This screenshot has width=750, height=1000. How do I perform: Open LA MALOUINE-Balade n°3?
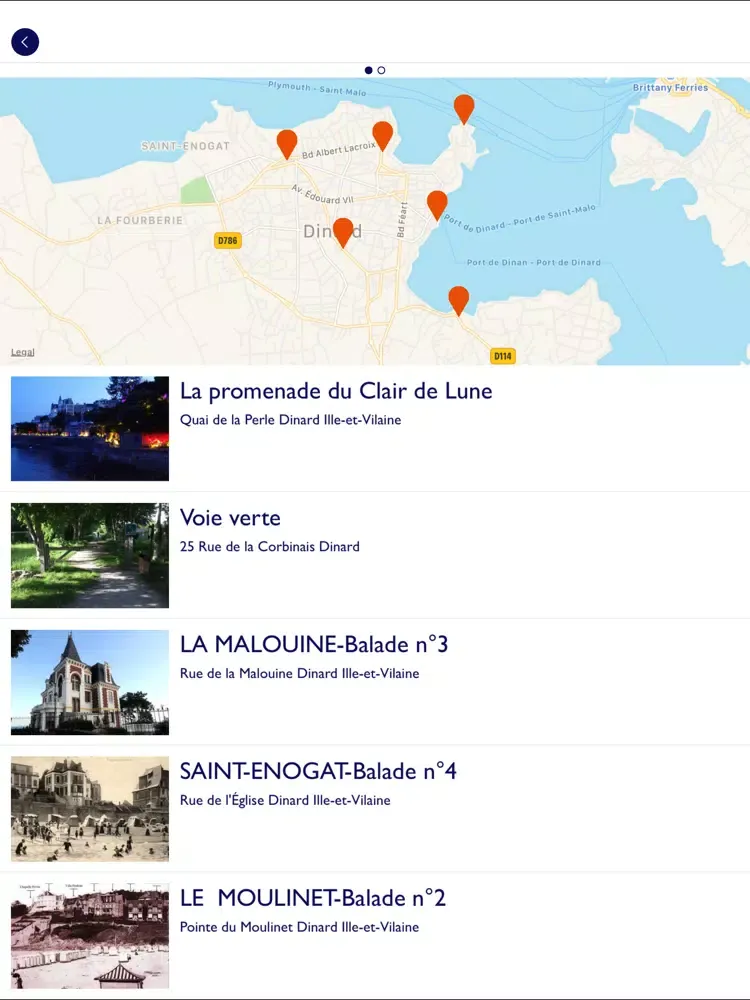(x=375, y=682)
